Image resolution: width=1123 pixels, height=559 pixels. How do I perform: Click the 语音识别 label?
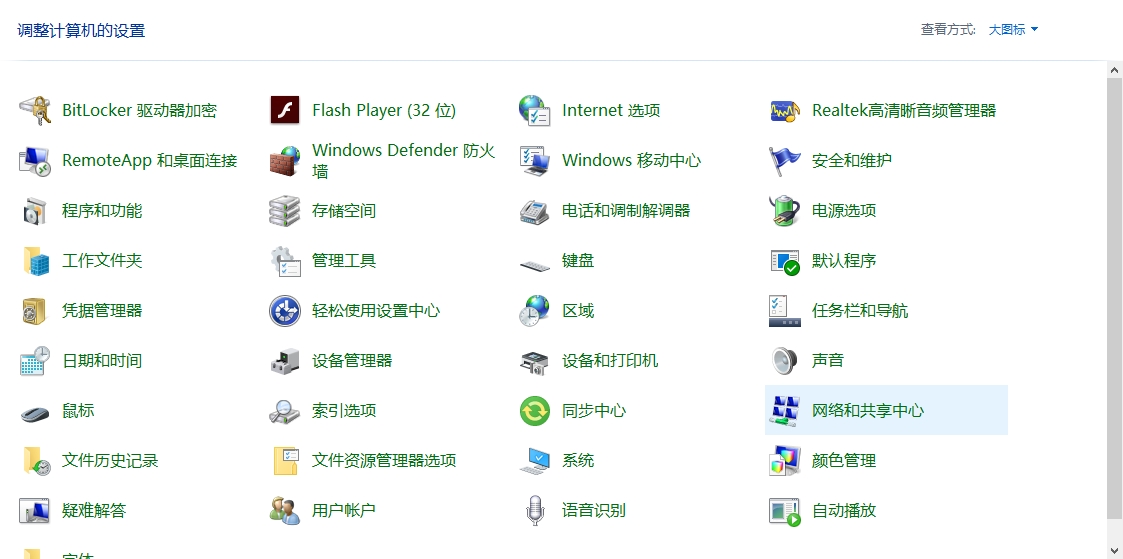coord(594,510)
